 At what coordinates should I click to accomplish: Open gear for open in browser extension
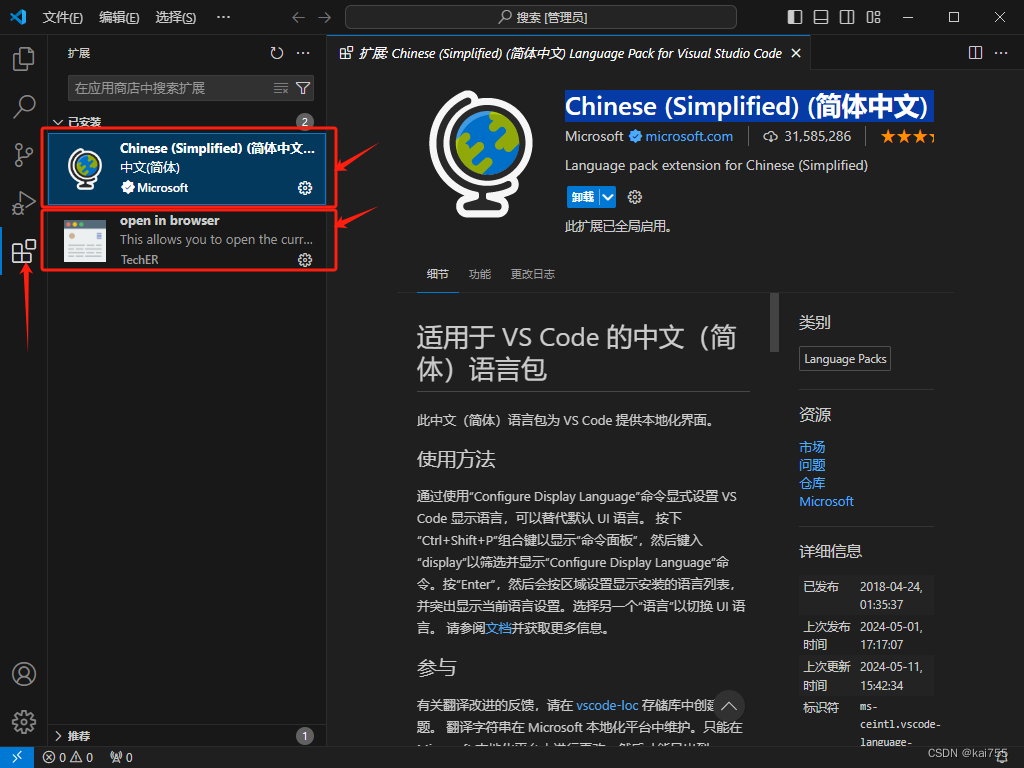pyautogui.click(x=305, y=260)
